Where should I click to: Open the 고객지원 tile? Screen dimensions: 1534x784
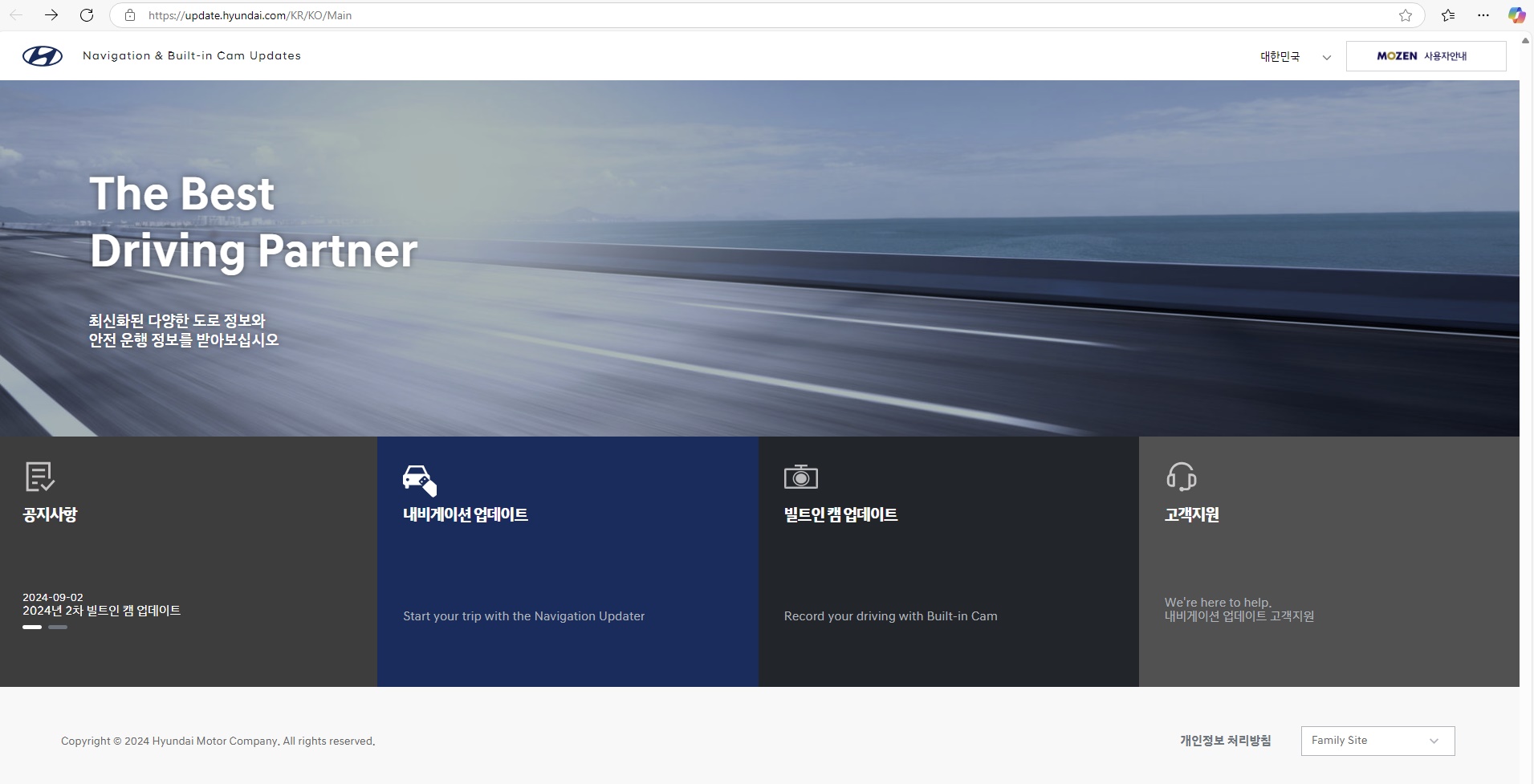1329,562
